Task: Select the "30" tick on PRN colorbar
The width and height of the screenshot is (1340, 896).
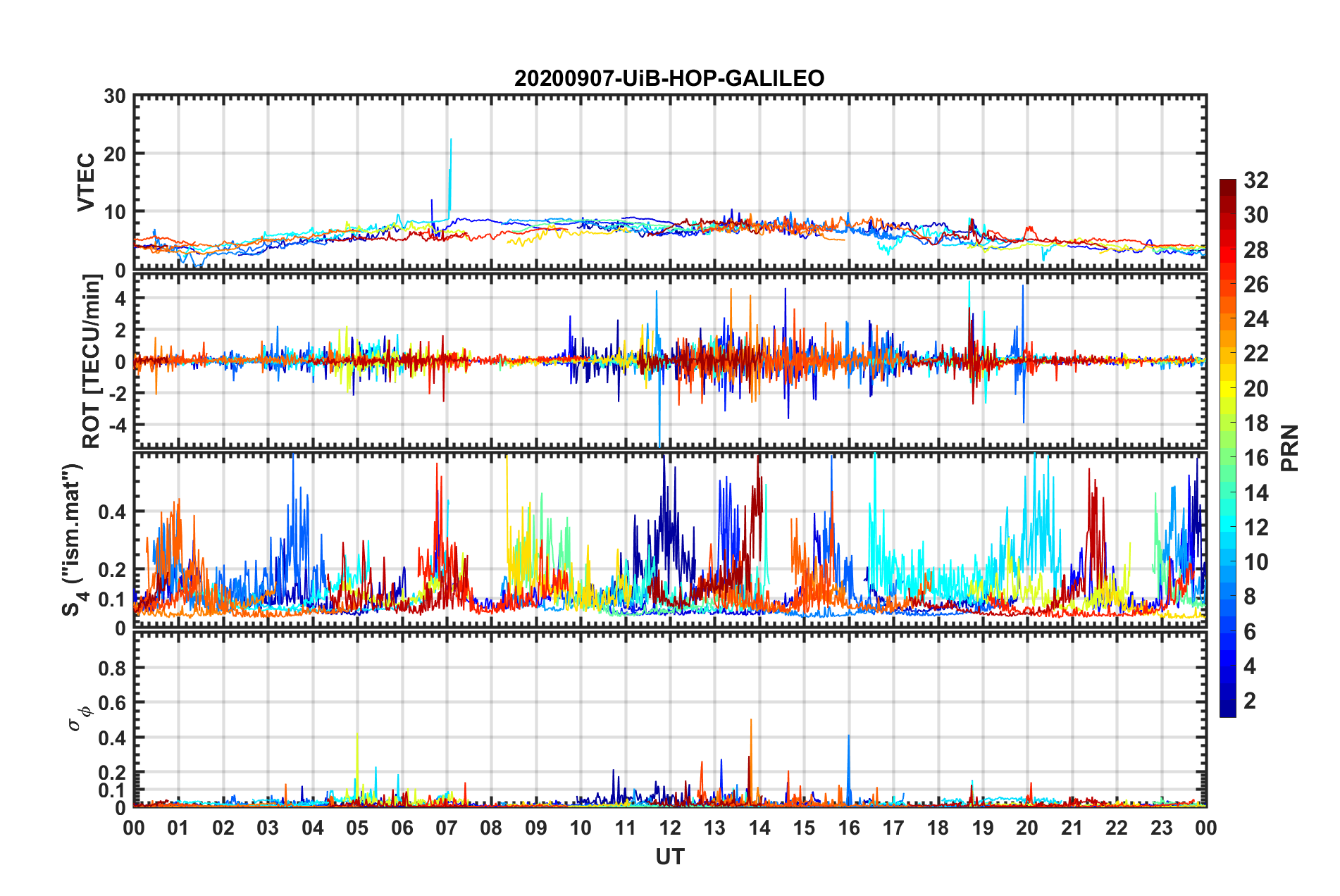Action: coord(1255,215)
